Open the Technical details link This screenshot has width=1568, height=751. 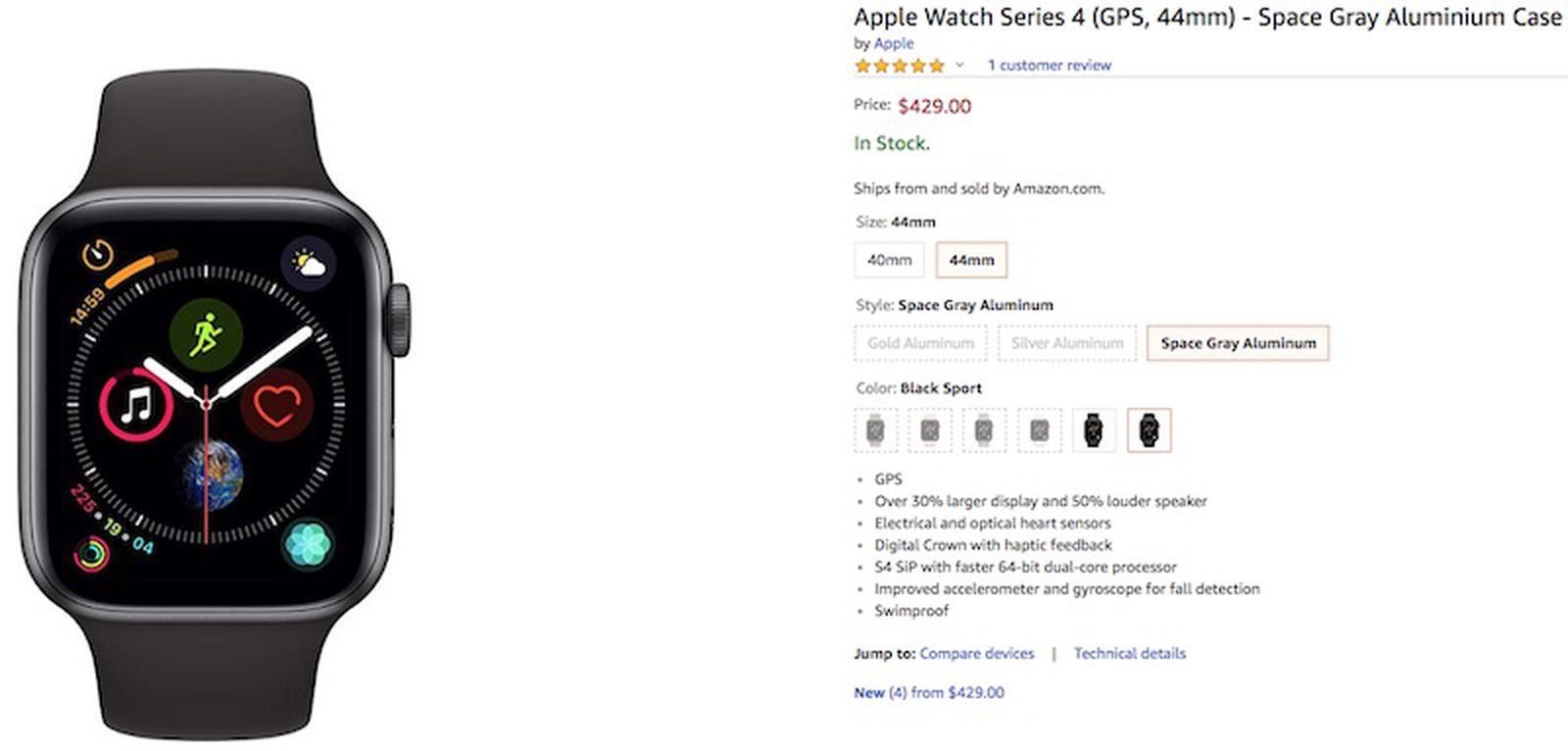click(1129, 653)
